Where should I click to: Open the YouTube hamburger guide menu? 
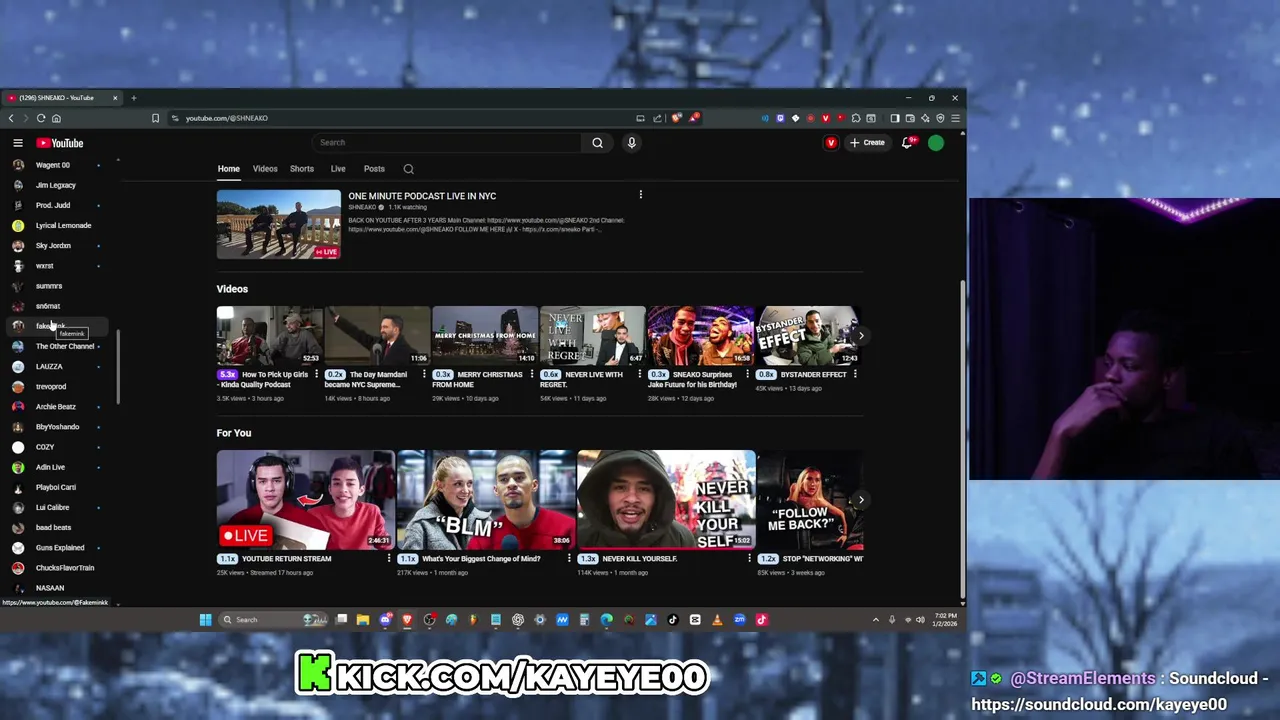click(x=17, y=143)
